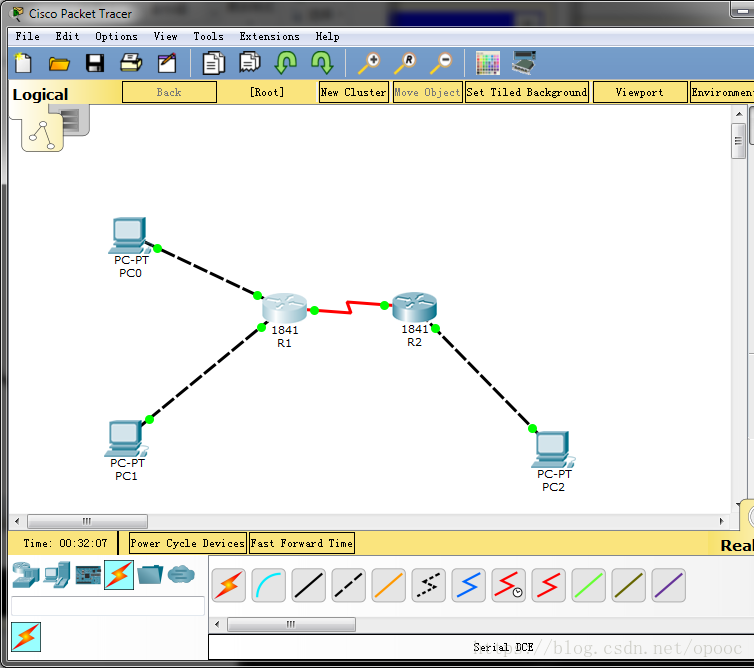
Task: Open the Help menu
Action: coord(327,37)
